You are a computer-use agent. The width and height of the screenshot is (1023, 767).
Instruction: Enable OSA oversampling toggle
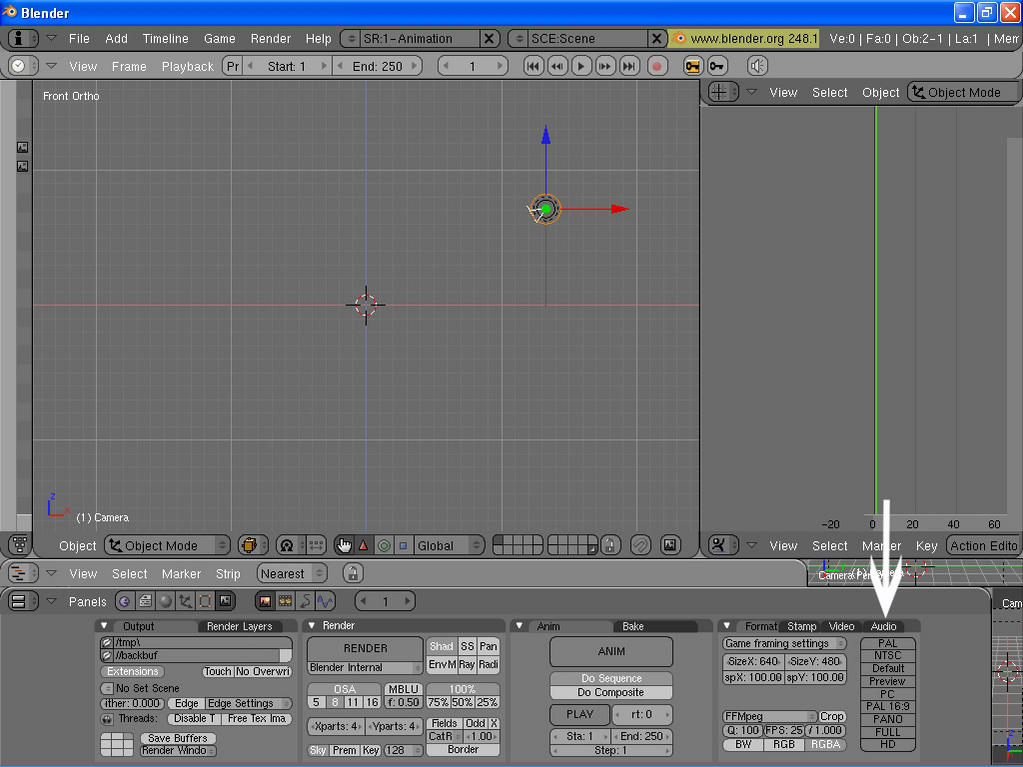[x=344, y=689]
